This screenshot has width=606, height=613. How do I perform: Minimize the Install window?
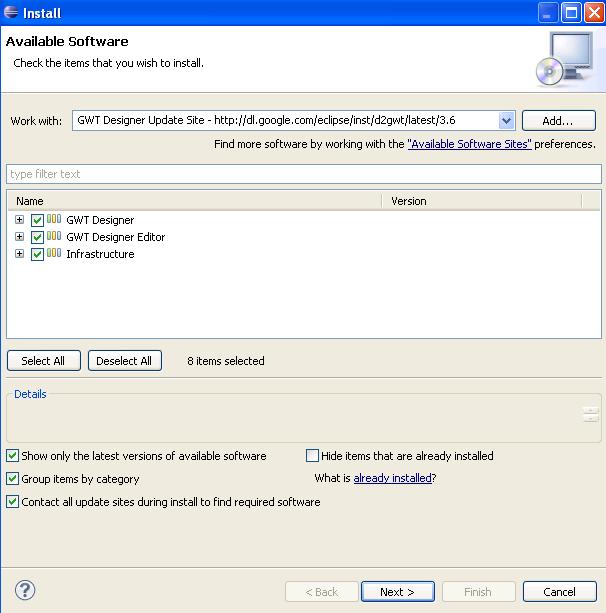[x=548, y=13]
